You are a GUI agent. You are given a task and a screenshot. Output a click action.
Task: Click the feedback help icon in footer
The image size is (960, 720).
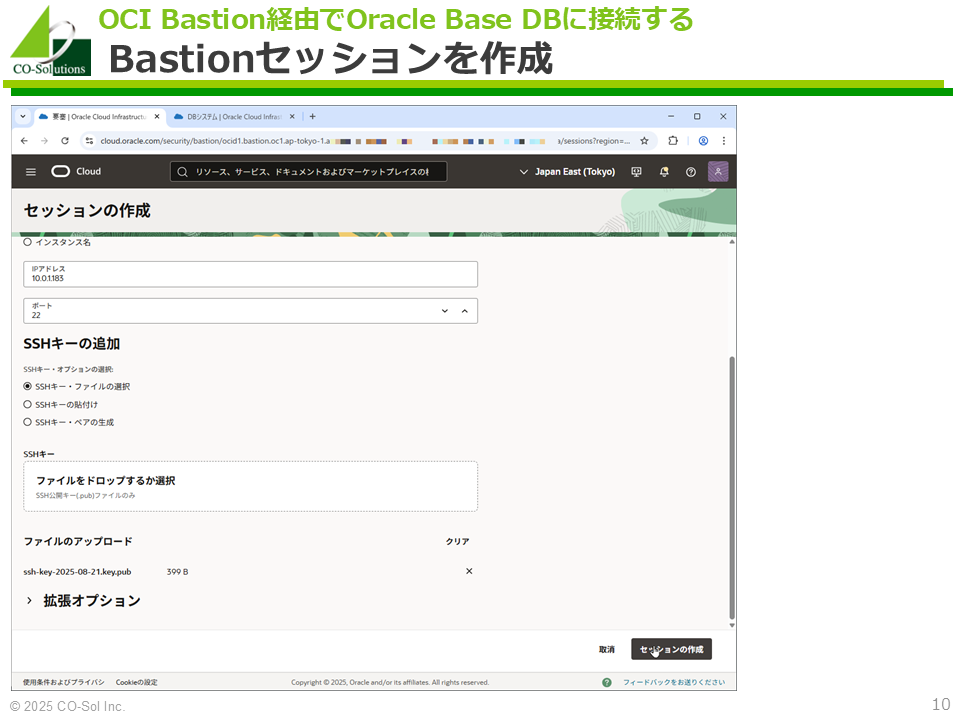tap(607, 682)
